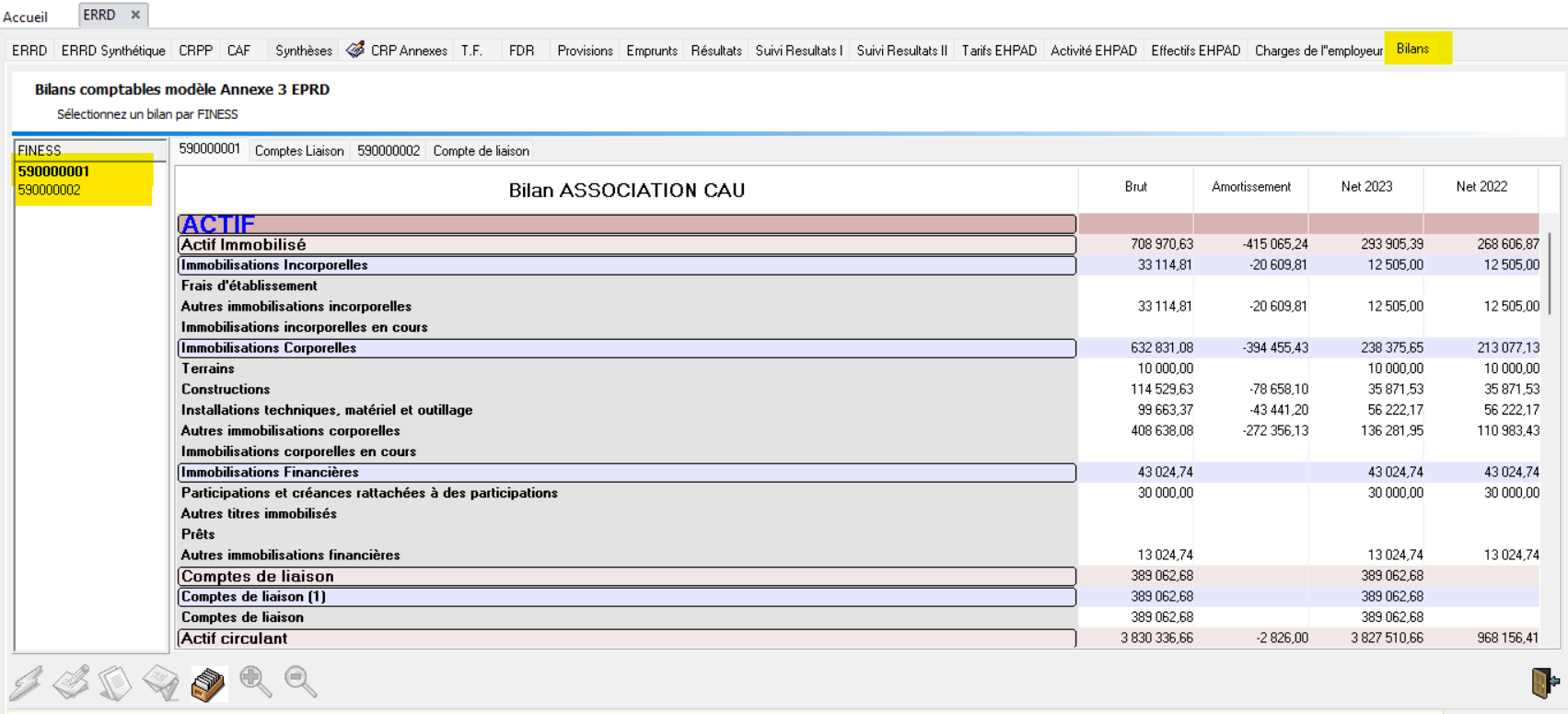Click Brut value 708 970,63
This screenshot has height=714, width=1568.
(1162, 244)
